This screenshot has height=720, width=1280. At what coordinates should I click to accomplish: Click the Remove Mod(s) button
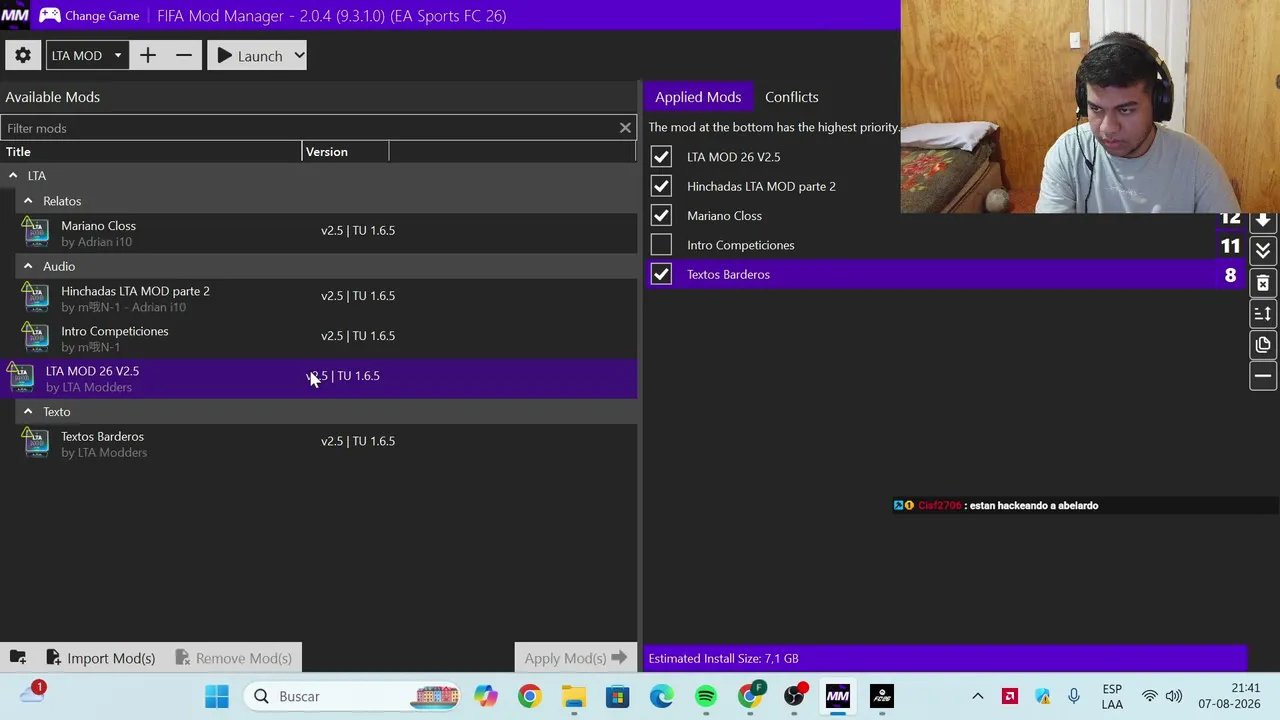click(x=233, y=658)
